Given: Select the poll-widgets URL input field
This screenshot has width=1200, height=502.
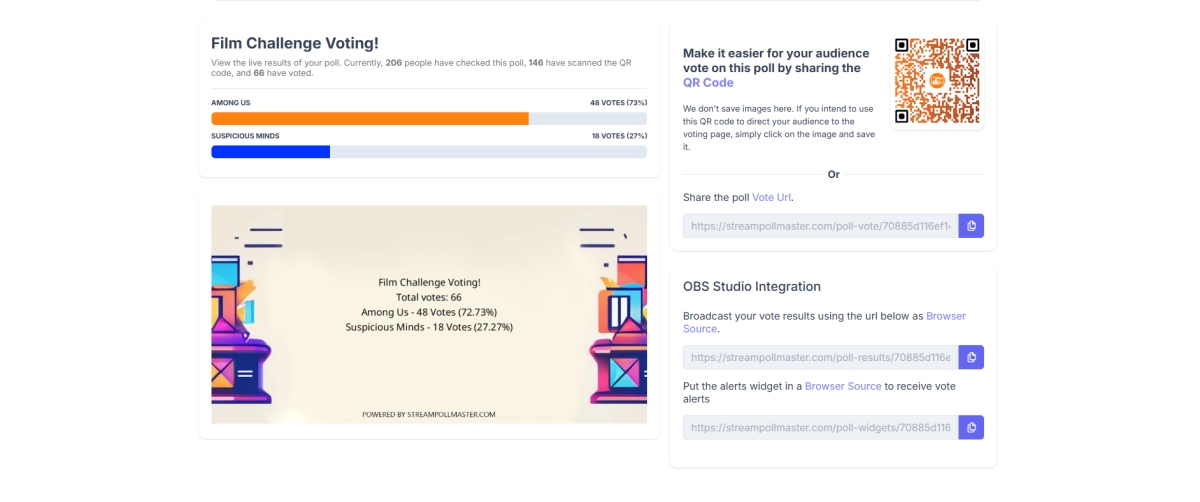Looking at the screenshot, I should [820, 427].
